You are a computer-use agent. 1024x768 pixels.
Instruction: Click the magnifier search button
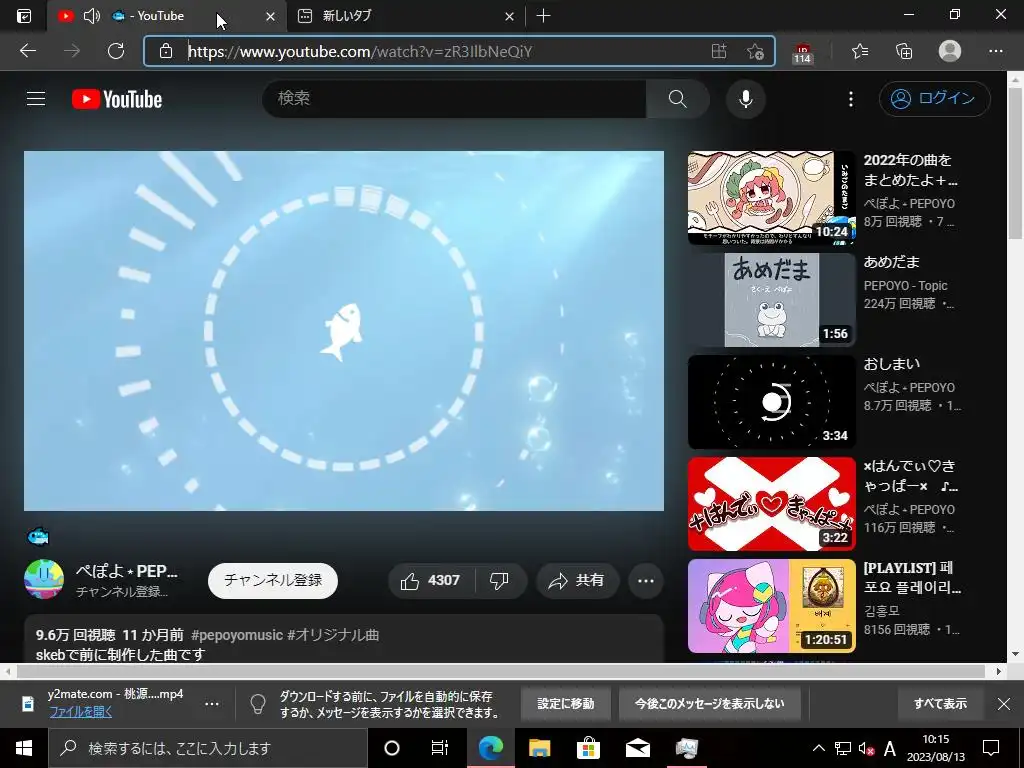pyautogui.click(x=677, y=99)
